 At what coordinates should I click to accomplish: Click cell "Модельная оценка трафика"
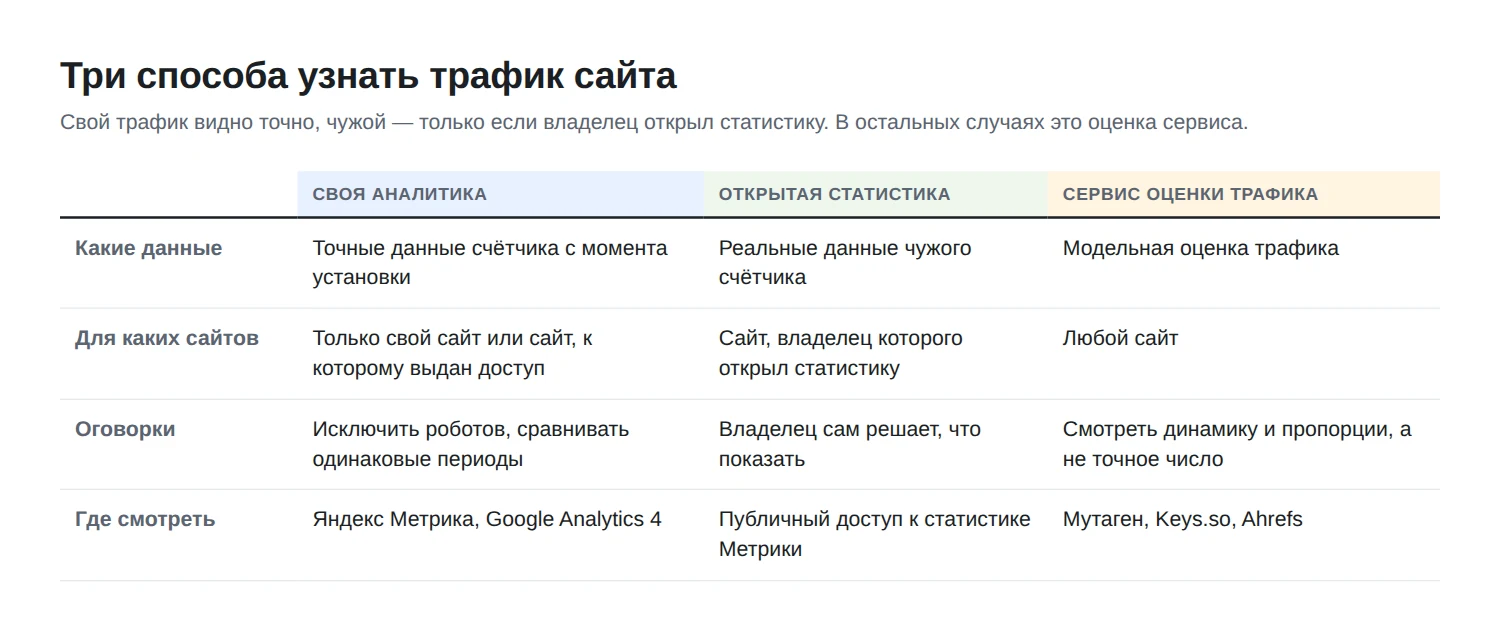pos(1243,263)
